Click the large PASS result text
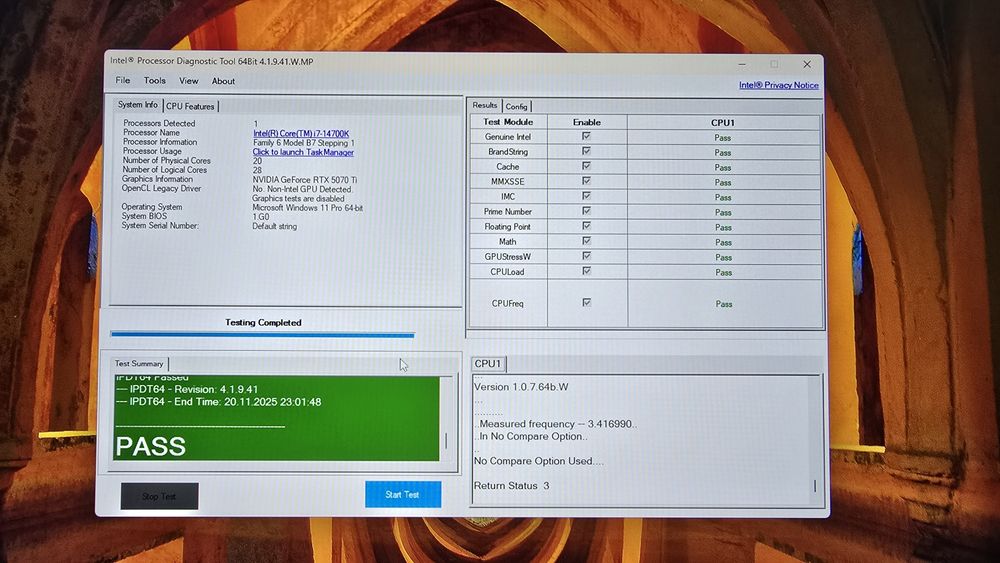 click(x=151, y=446)
